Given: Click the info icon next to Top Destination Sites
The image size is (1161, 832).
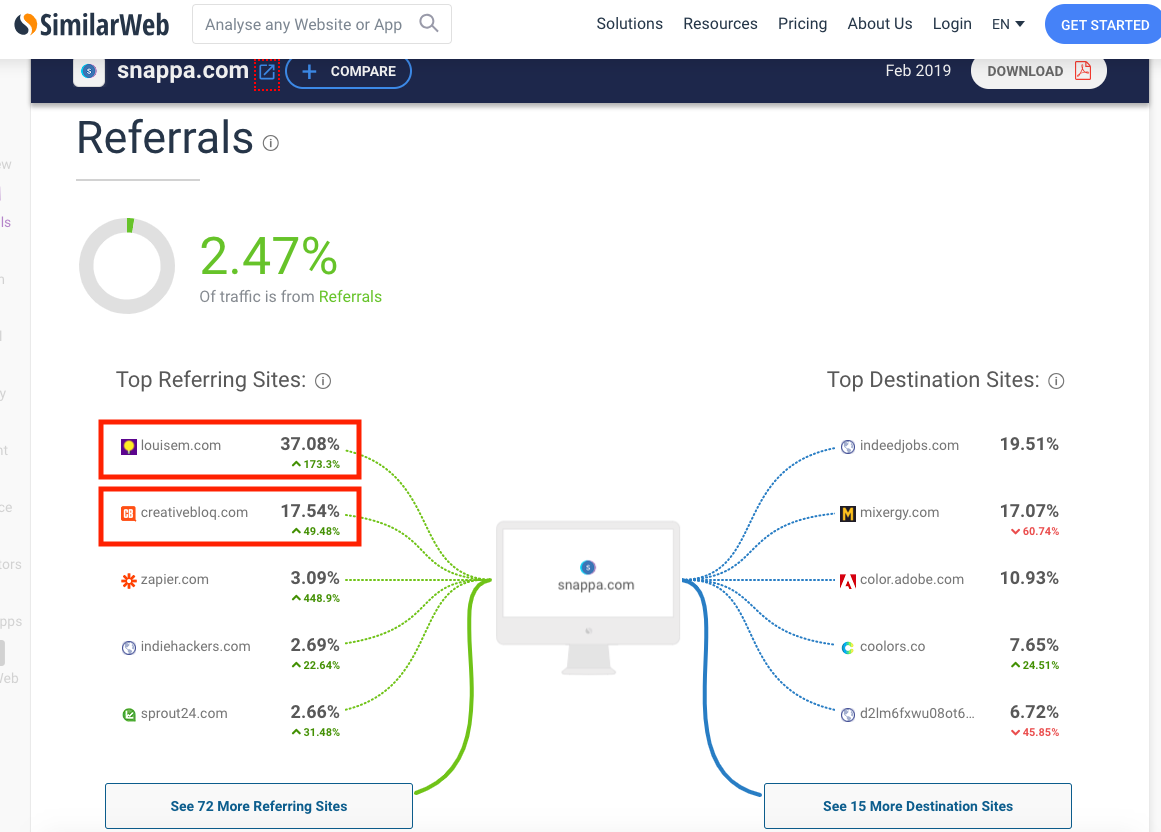Looking at the screenshot, I should click(x=1057, y=380).
